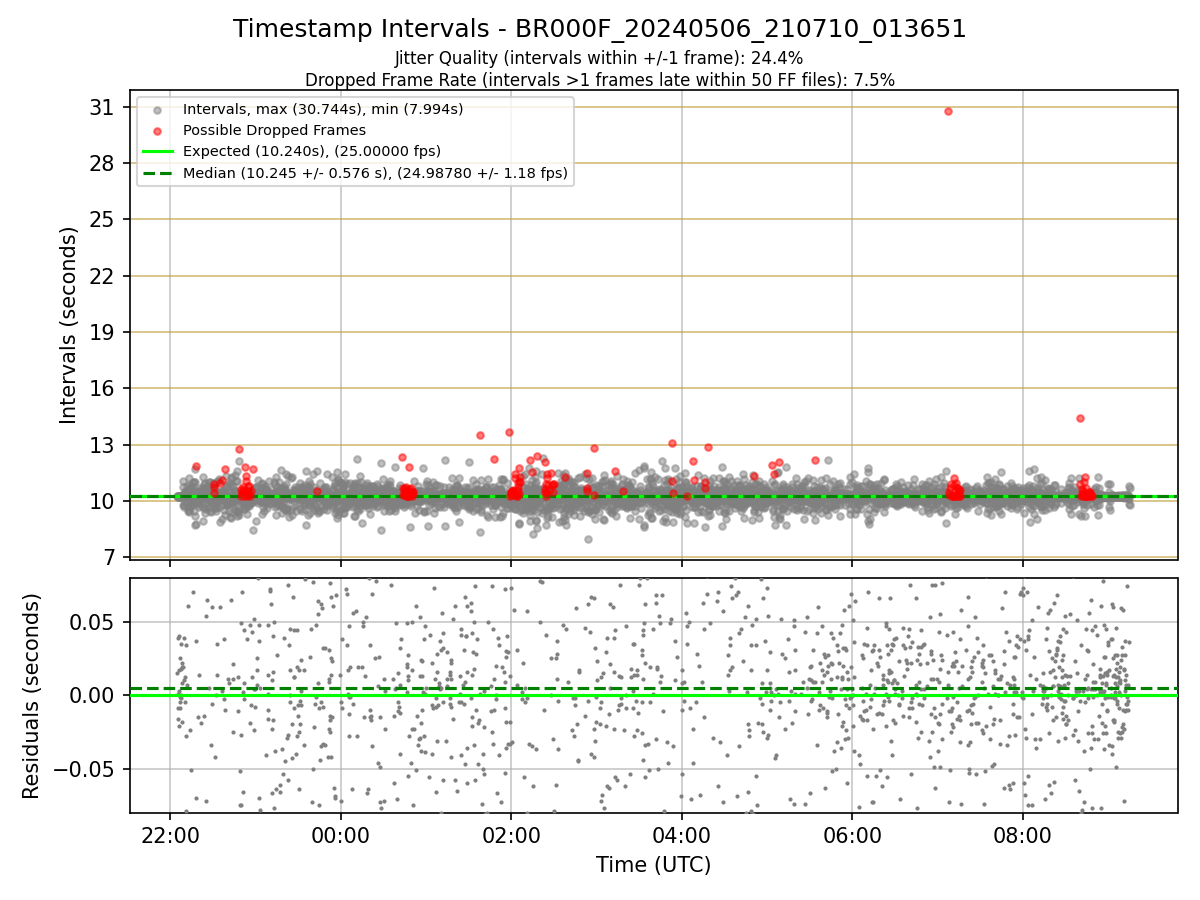This screenshot has width=1200, height=900.
Task: Click the "04:00" time tick label
Action: pos(682,835)
